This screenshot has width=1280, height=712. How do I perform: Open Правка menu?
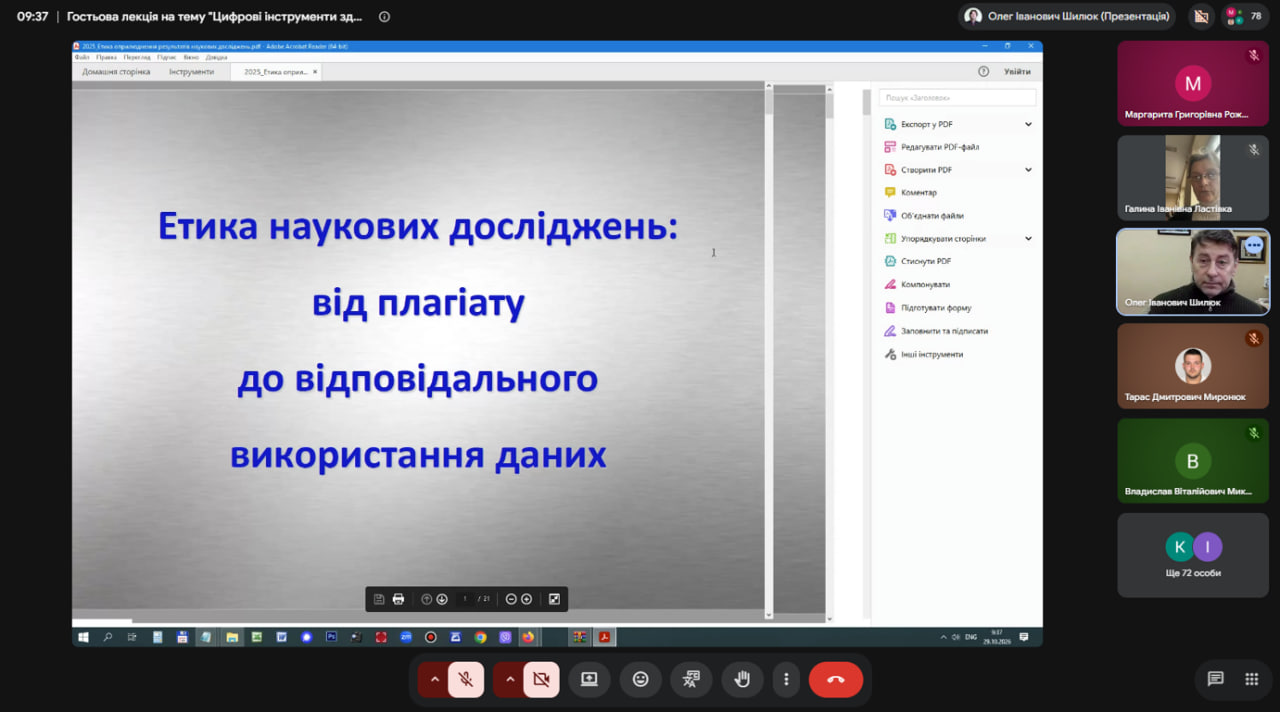(x=106, y=57)
